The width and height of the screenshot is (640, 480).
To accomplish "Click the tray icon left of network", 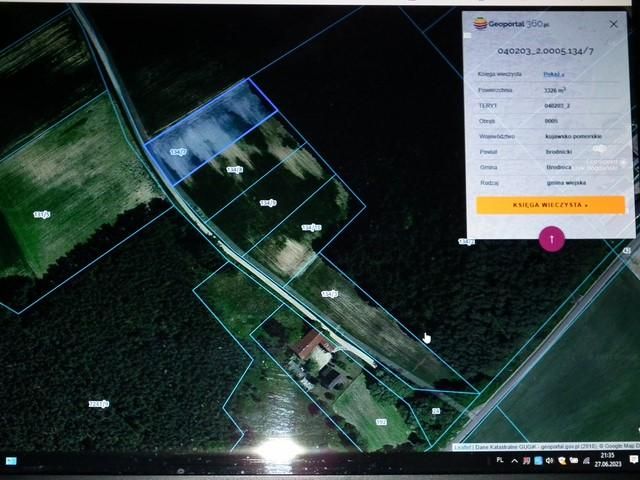I will coord(574,461).
